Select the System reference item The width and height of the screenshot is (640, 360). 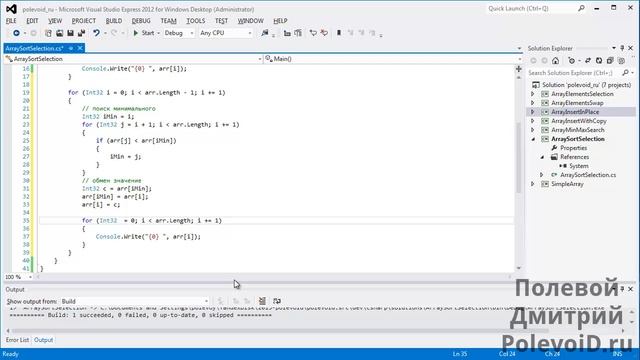click(x=579, y=166)
